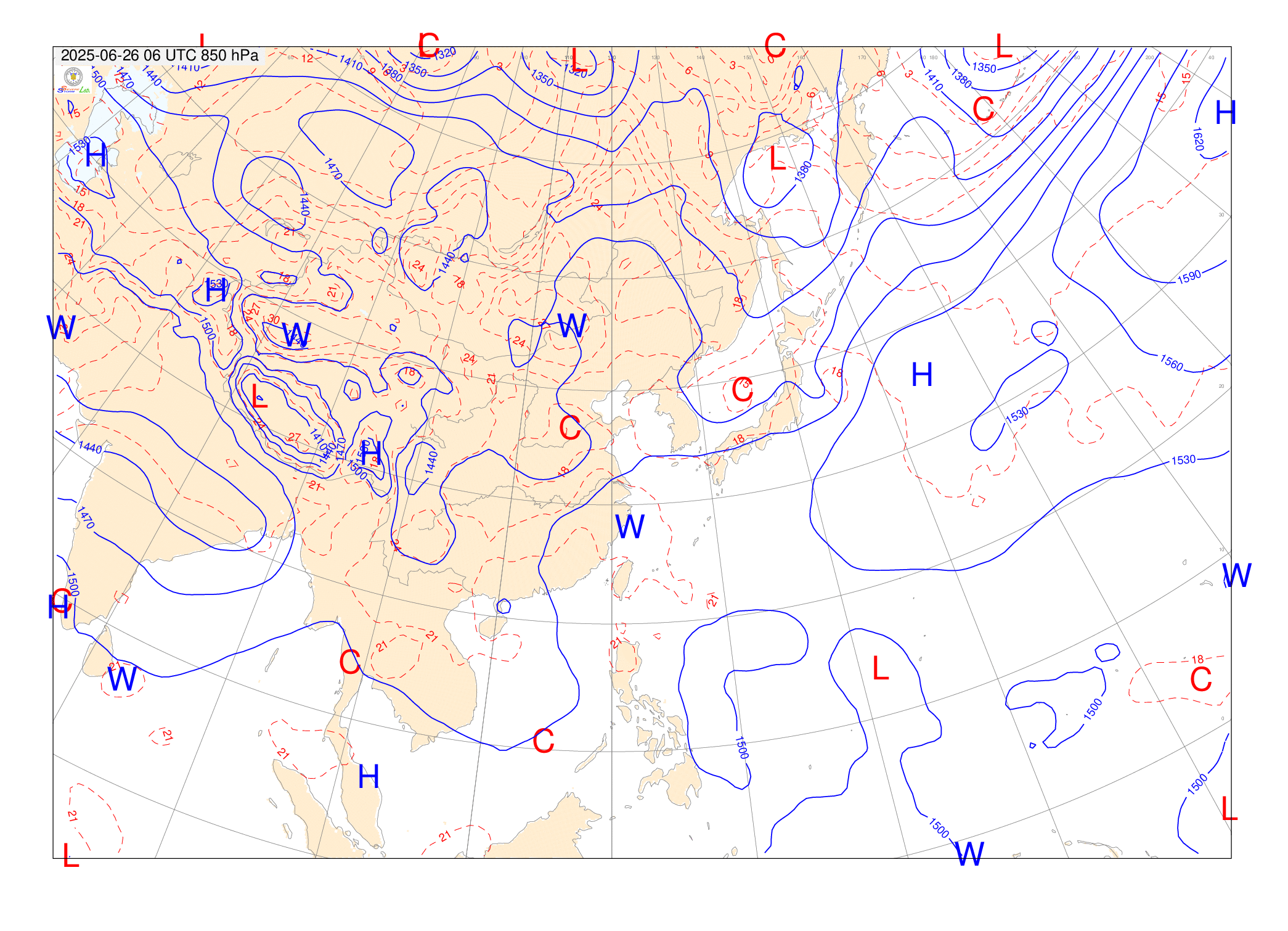Select the blue H over the Pacific east of Japan

tap(921, 374)
